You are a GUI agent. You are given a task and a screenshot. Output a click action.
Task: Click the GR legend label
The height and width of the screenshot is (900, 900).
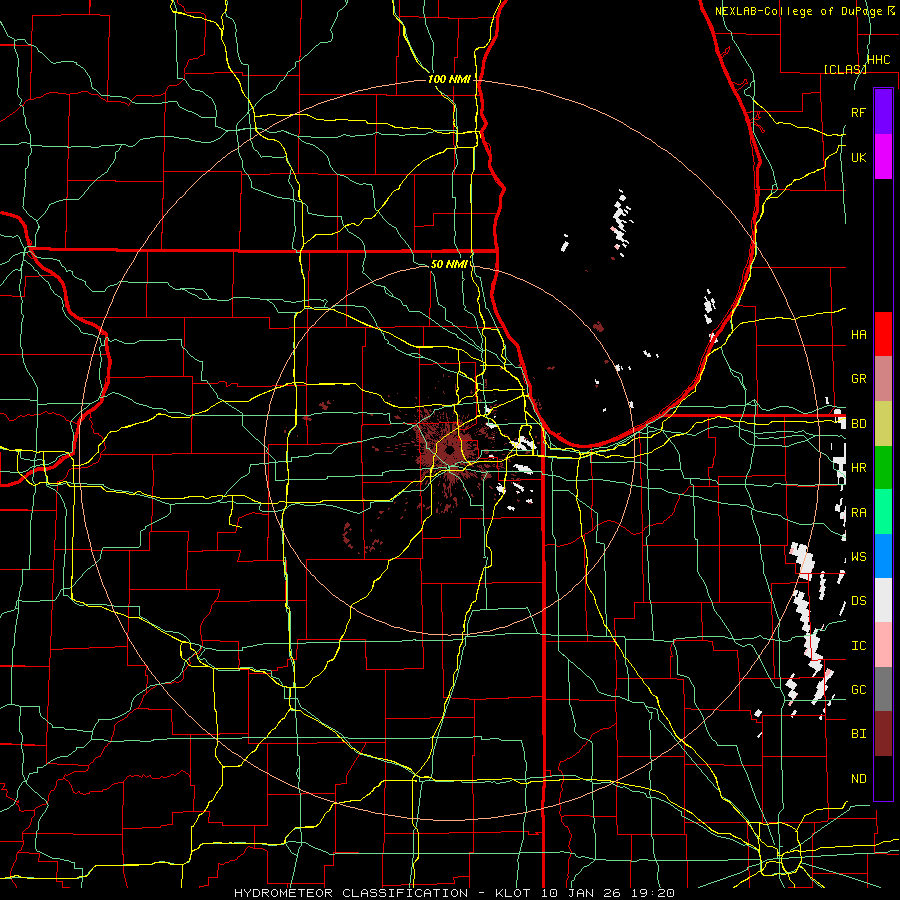click(x=858, y=379)
